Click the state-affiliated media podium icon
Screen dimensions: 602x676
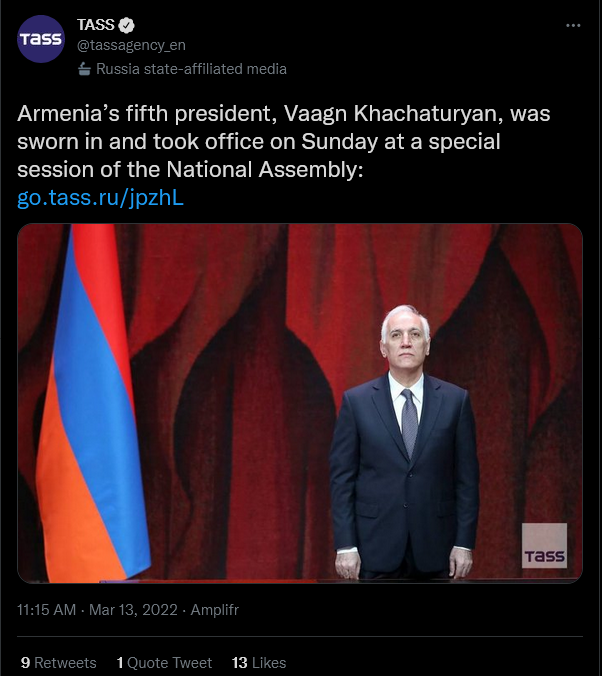[x=84, y=69]
